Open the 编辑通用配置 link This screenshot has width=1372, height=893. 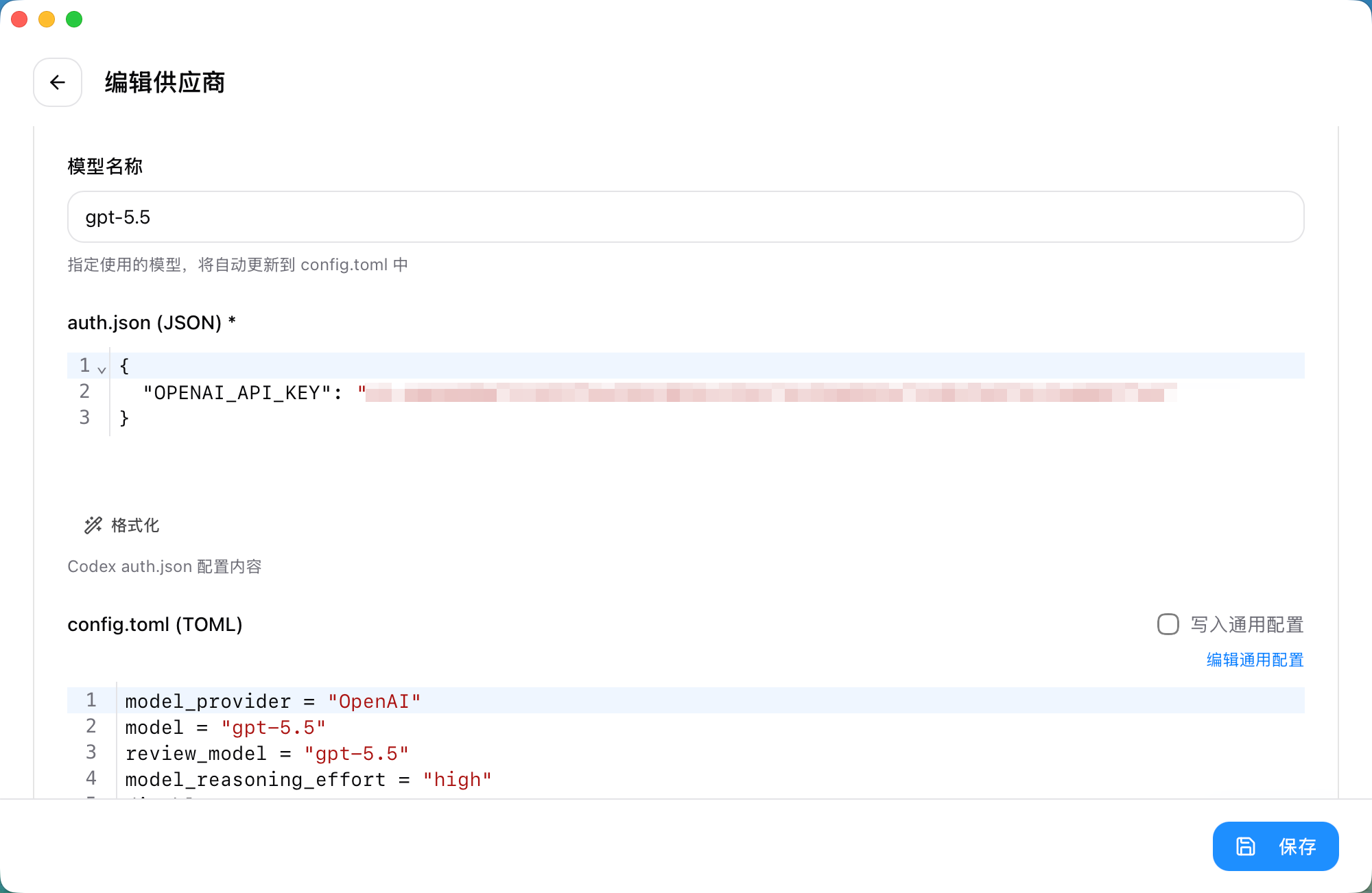[x=1255, y=660]
